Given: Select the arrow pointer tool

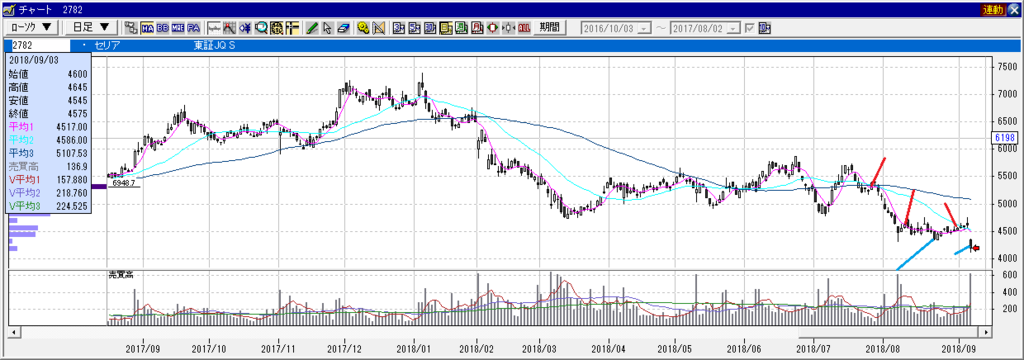Looking at the screenshot, I should (x=328, y=27).
